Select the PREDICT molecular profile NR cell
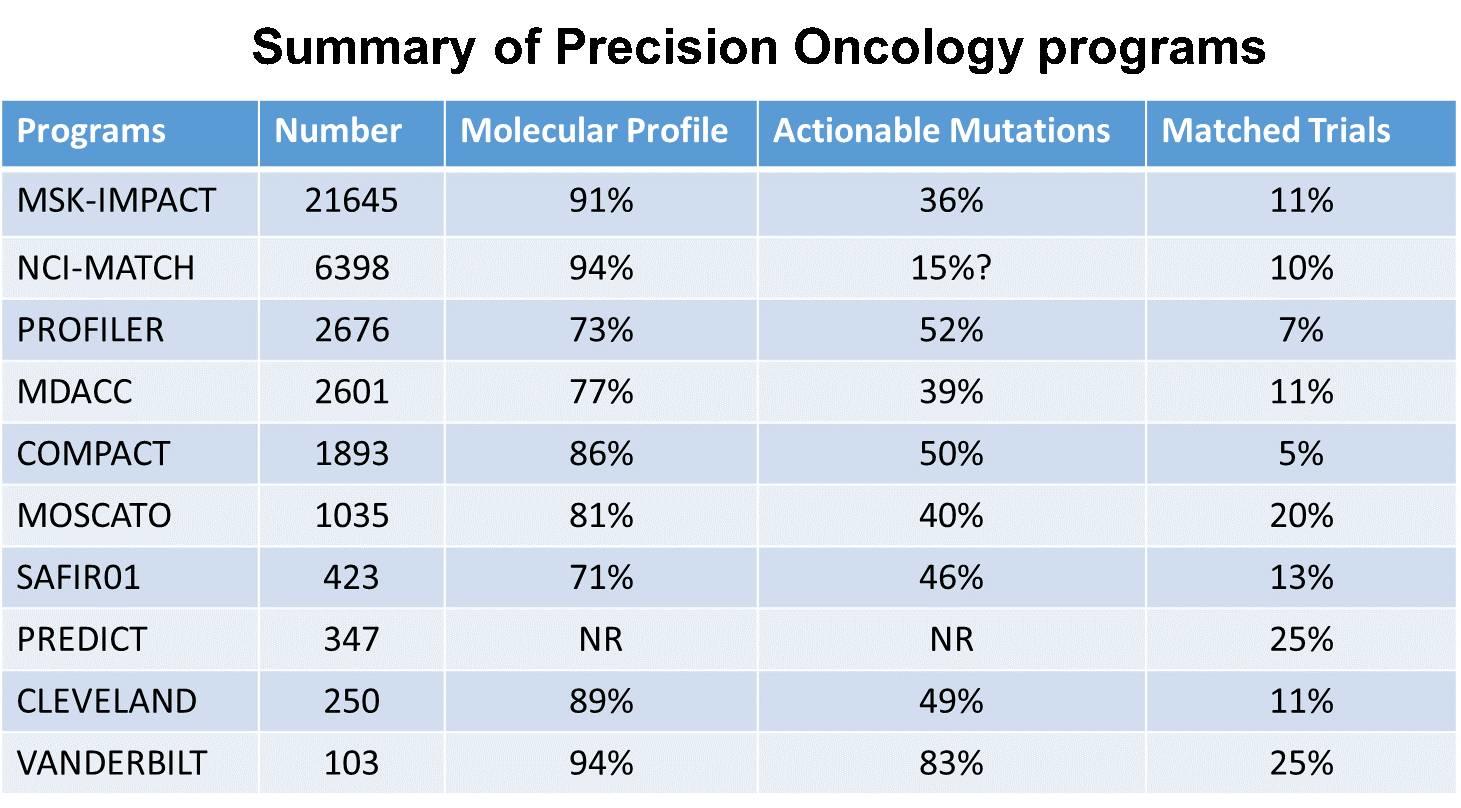This screenshot has height=808, width=1461. click(600, 639)
